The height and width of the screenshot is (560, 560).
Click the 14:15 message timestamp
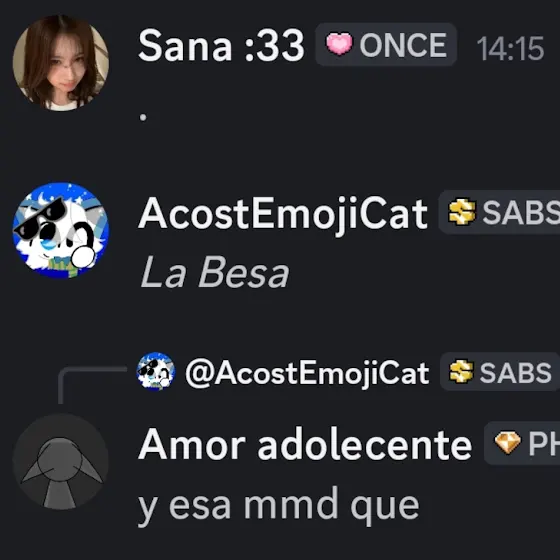tap(510, 48)
